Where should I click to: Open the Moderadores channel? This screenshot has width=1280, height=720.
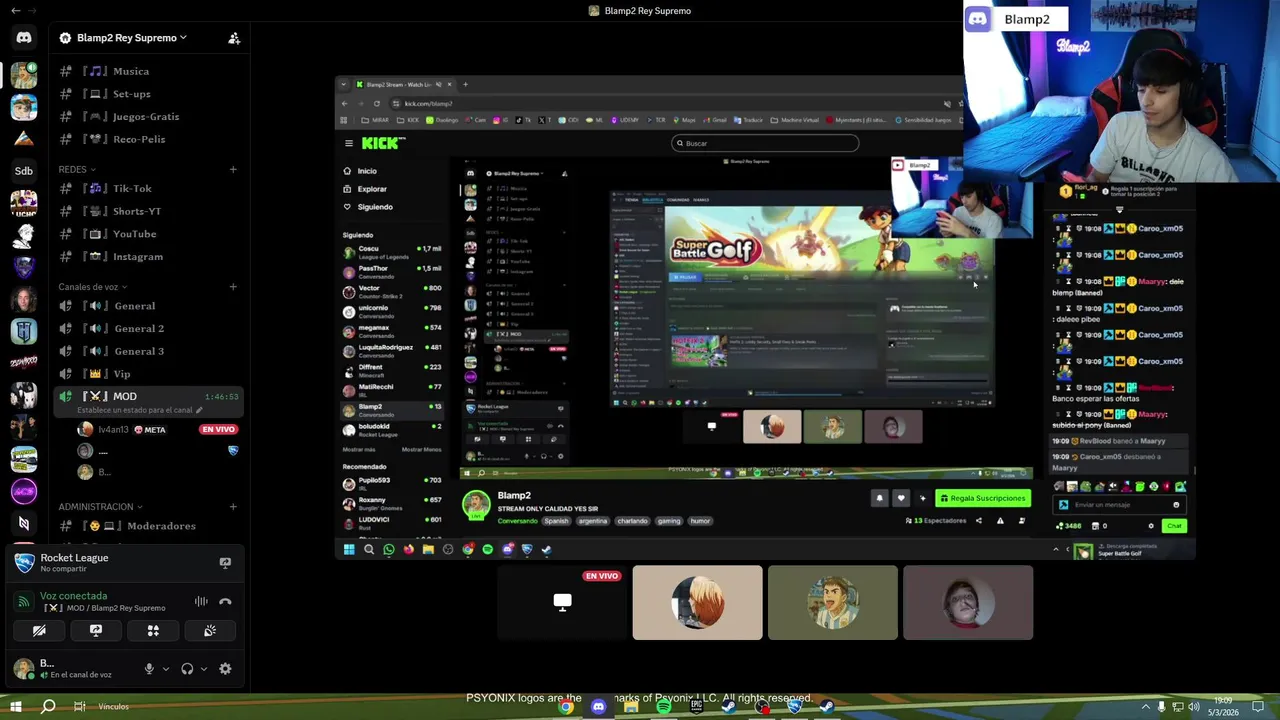[x=148, y=526]
